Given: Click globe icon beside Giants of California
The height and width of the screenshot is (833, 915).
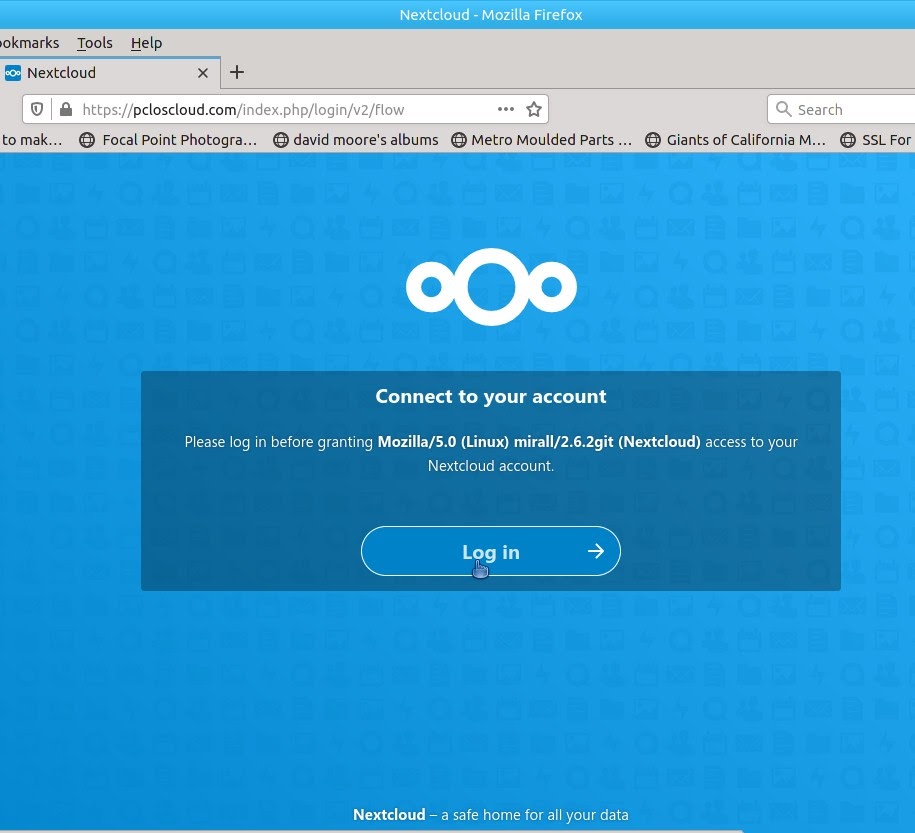Looking at the screenshot, I should click(x=652, y=140).
